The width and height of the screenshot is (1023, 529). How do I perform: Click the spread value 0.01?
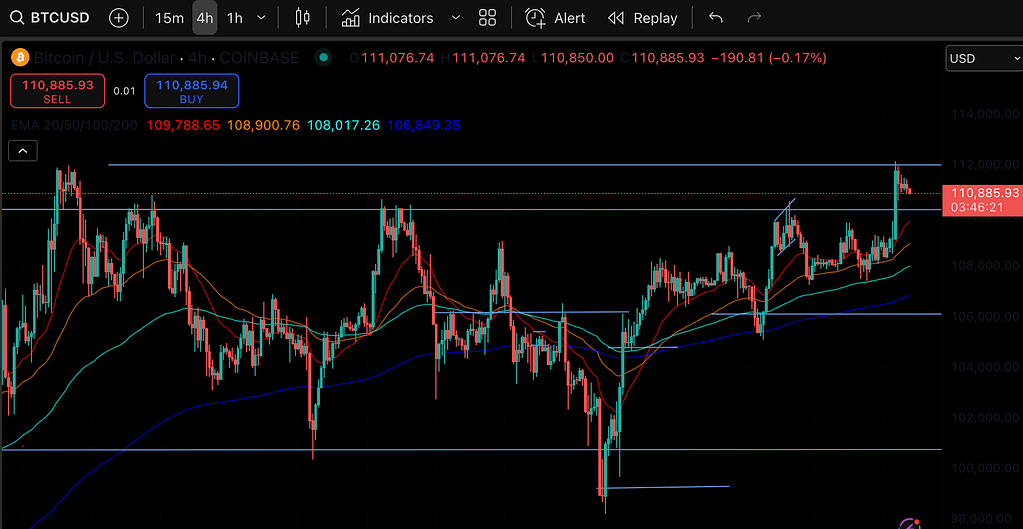point(125,91)
